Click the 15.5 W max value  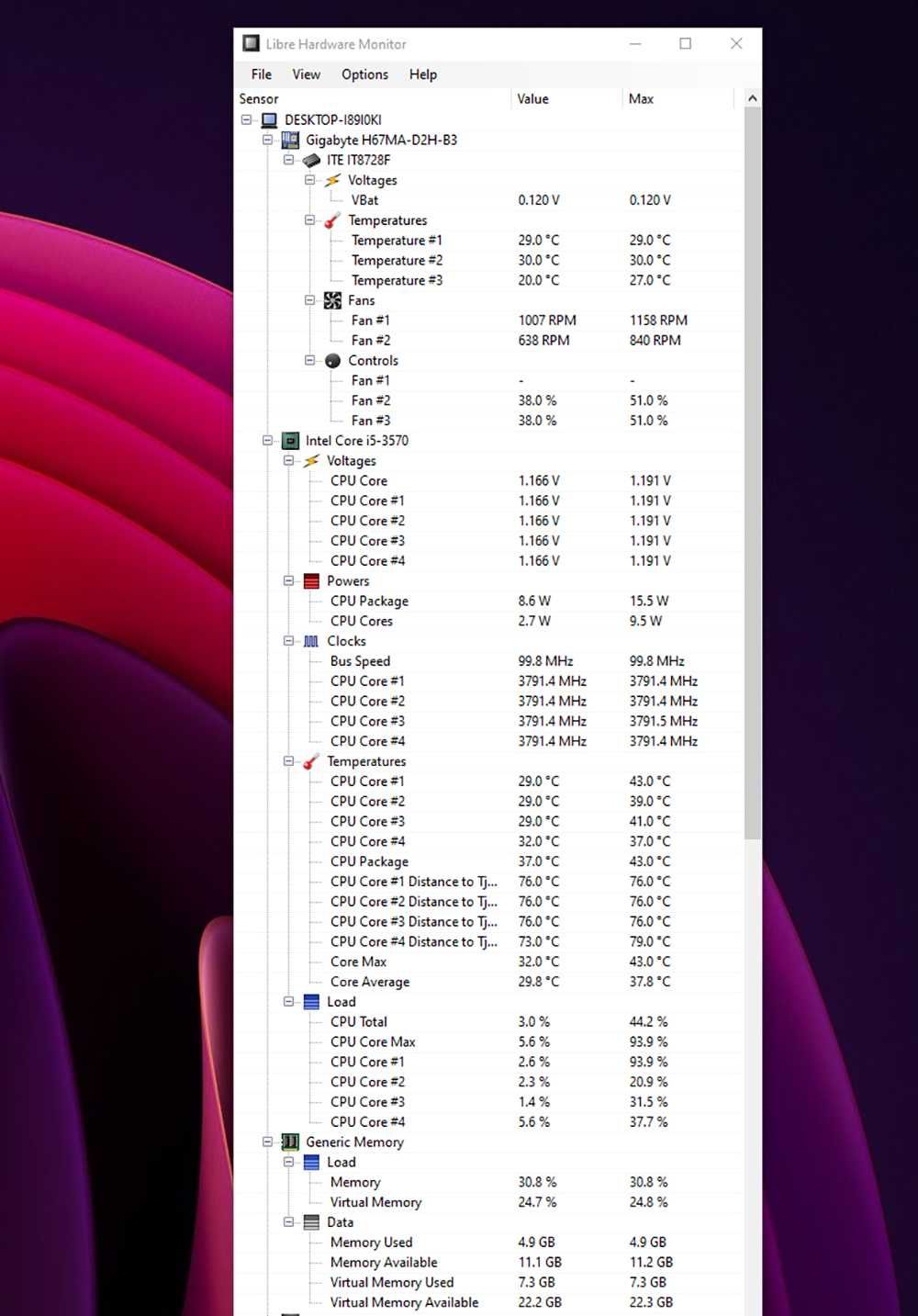point(649,601)
